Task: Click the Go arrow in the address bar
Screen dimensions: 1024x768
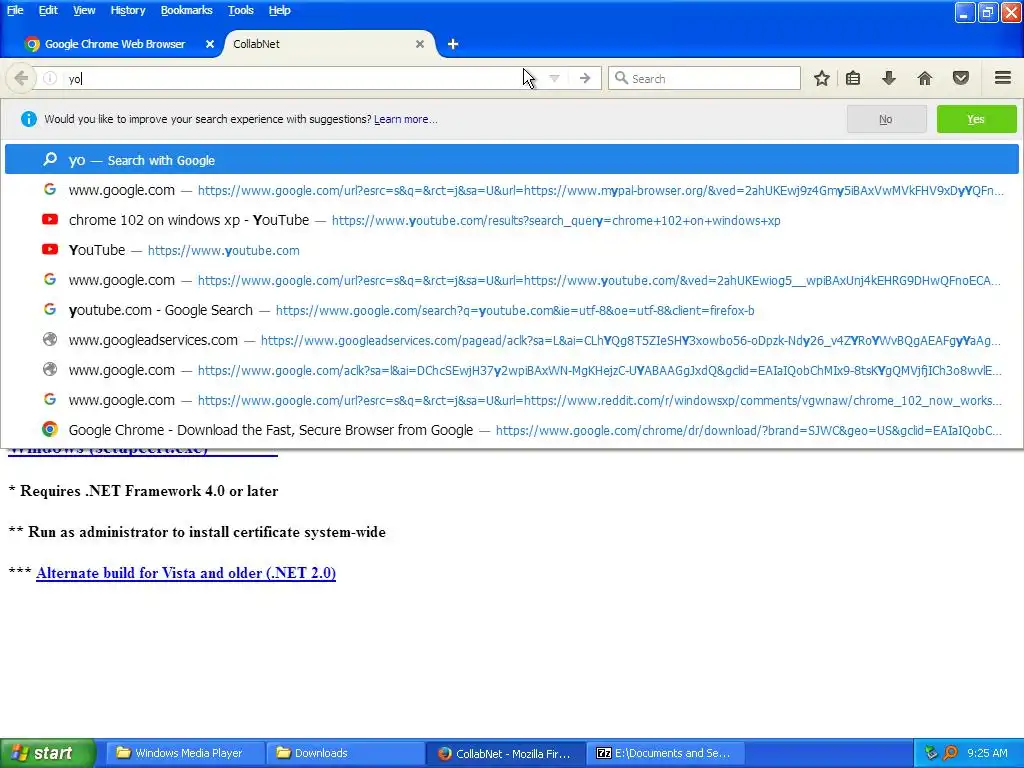Action: [x=584, y=78]
